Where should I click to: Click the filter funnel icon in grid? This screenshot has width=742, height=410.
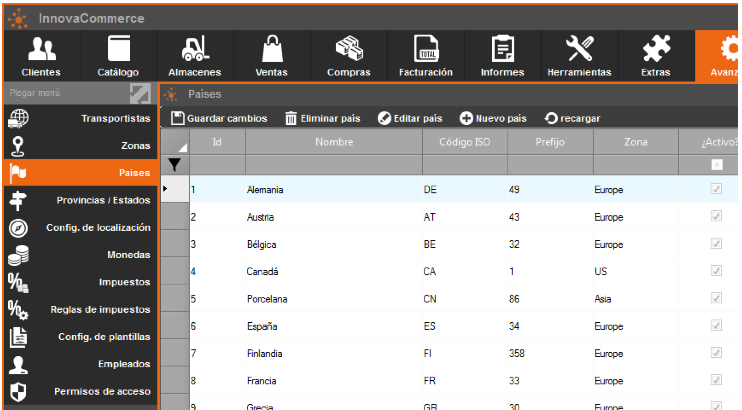coord(175,165)
